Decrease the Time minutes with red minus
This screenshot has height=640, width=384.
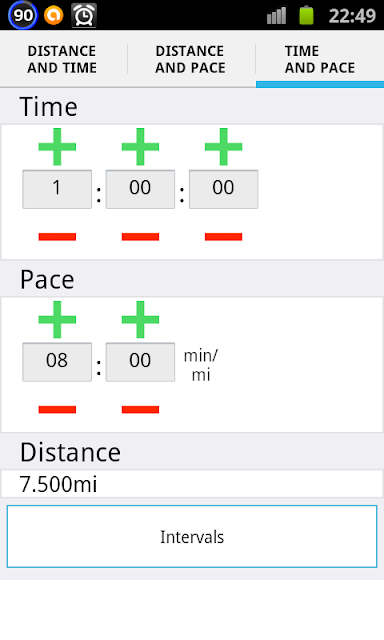tap(140, 237)
